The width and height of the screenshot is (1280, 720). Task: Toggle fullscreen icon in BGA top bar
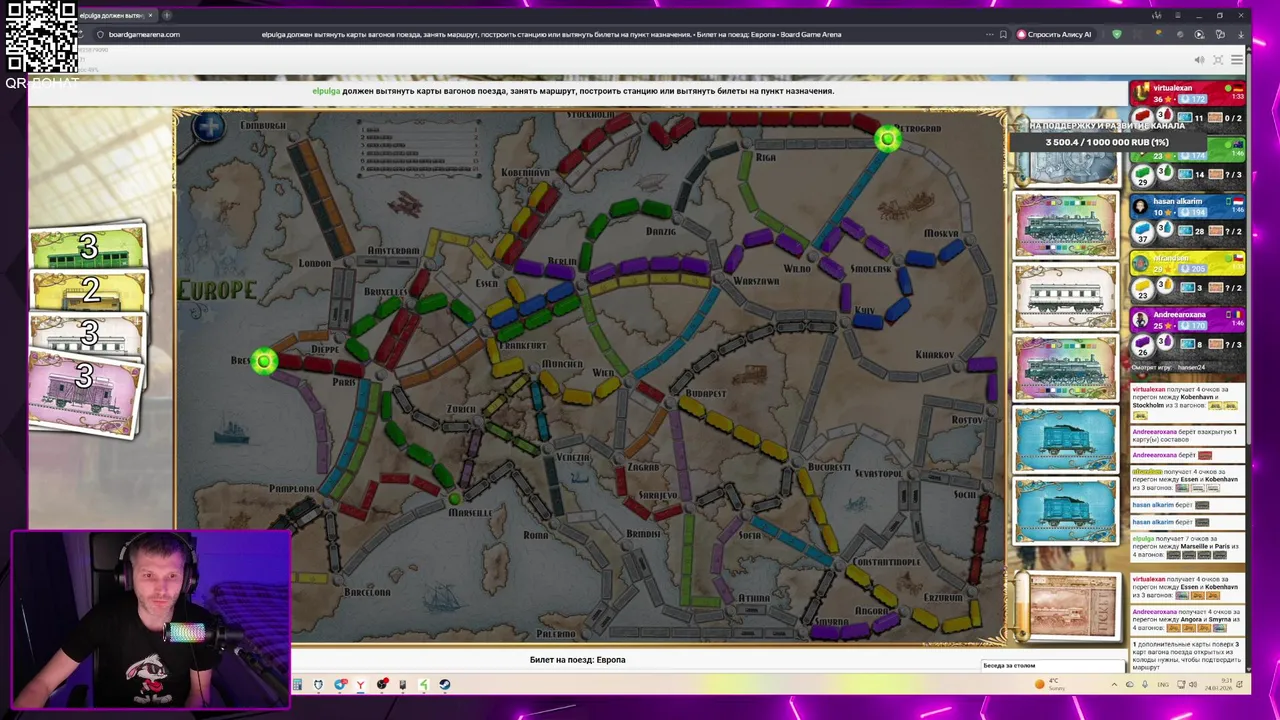tap(1218, 60)
